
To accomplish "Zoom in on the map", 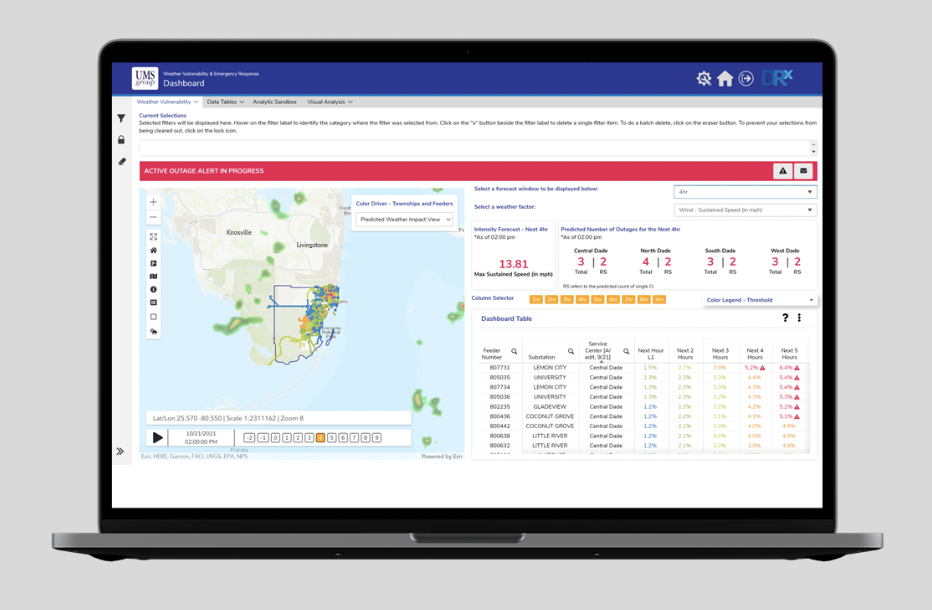I will point(153,202).
